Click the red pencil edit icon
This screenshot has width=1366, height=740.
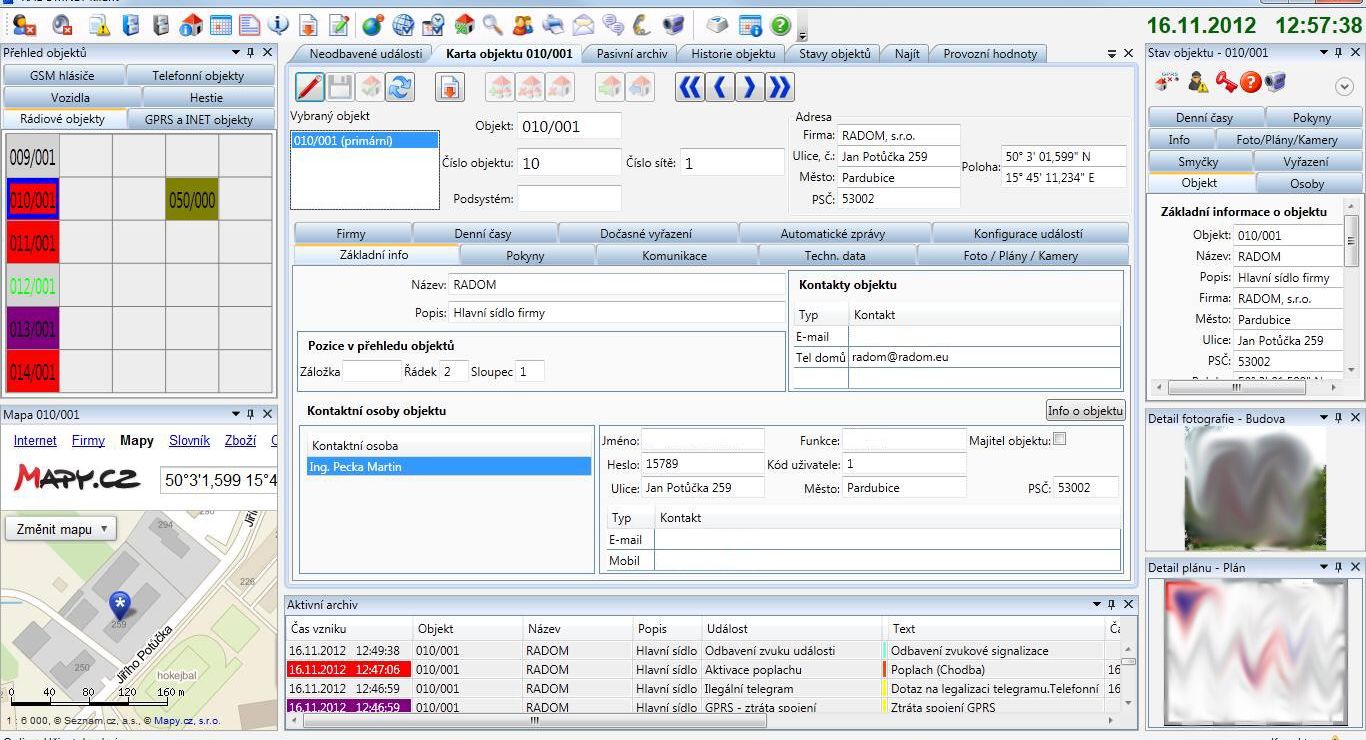[310, 88]
